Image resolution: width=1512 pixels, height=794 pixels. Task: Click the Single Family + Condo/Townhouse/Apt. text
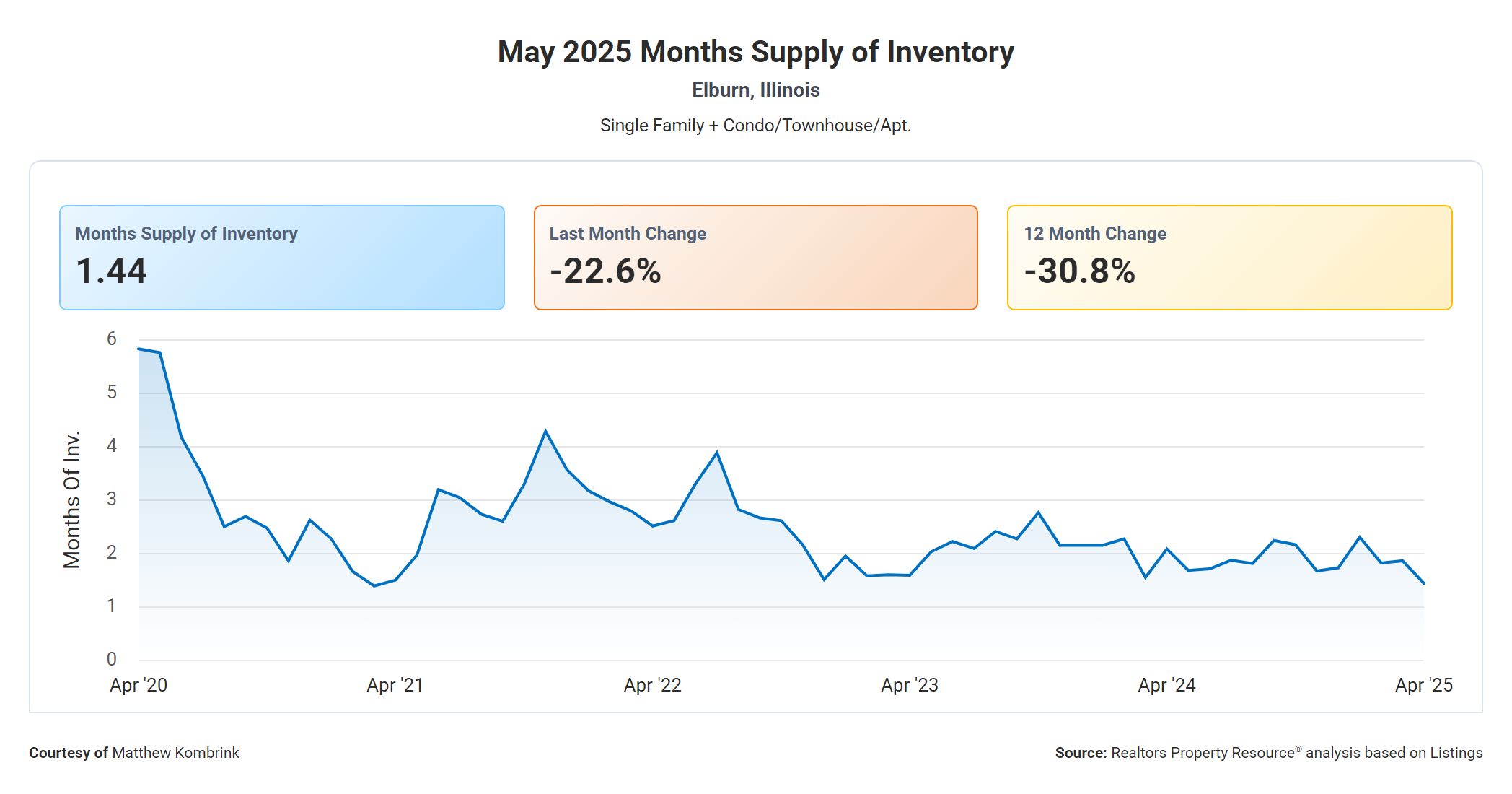755,126
